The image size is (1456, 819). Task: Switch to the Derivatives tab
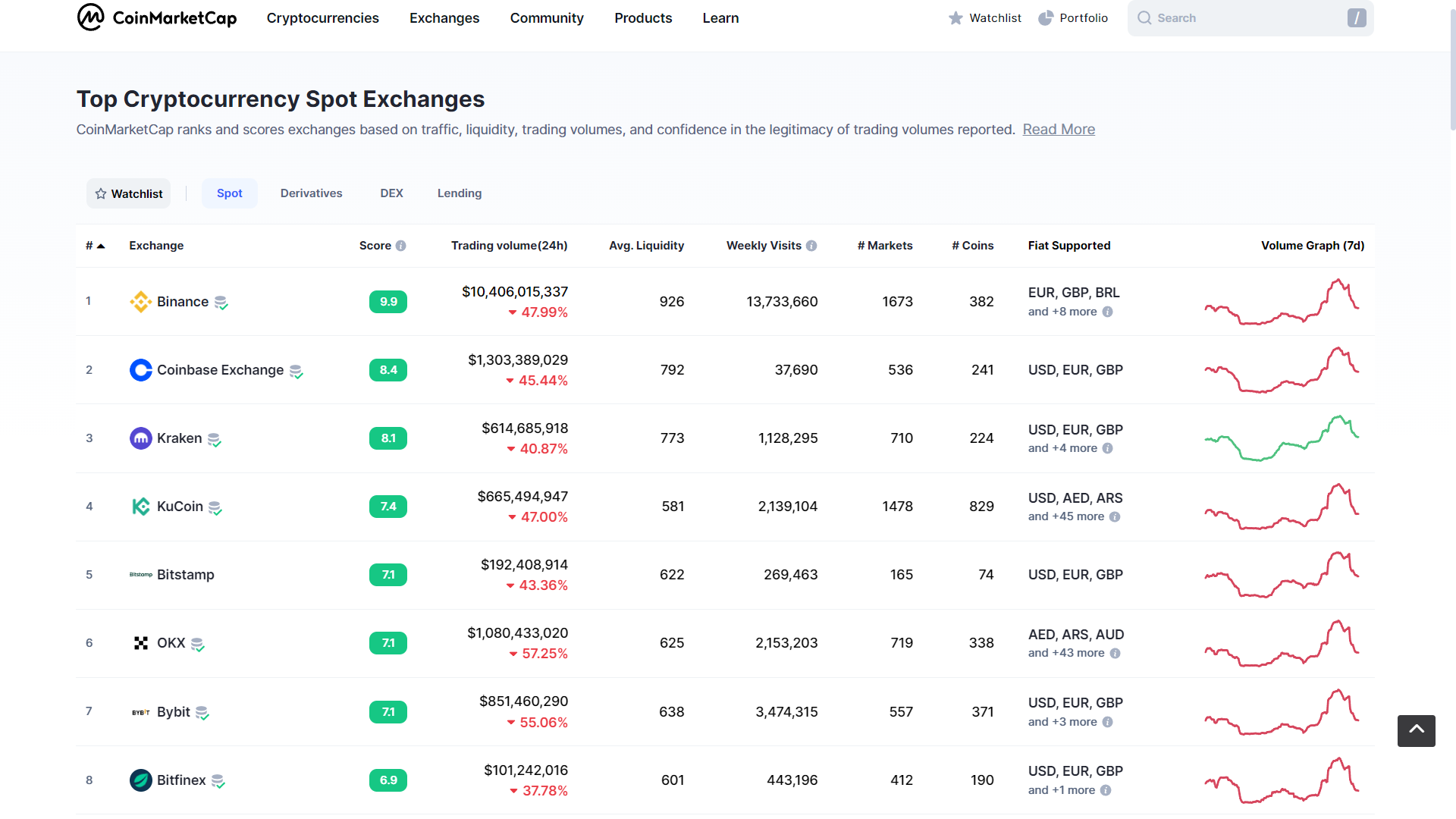tap(311, 193)
